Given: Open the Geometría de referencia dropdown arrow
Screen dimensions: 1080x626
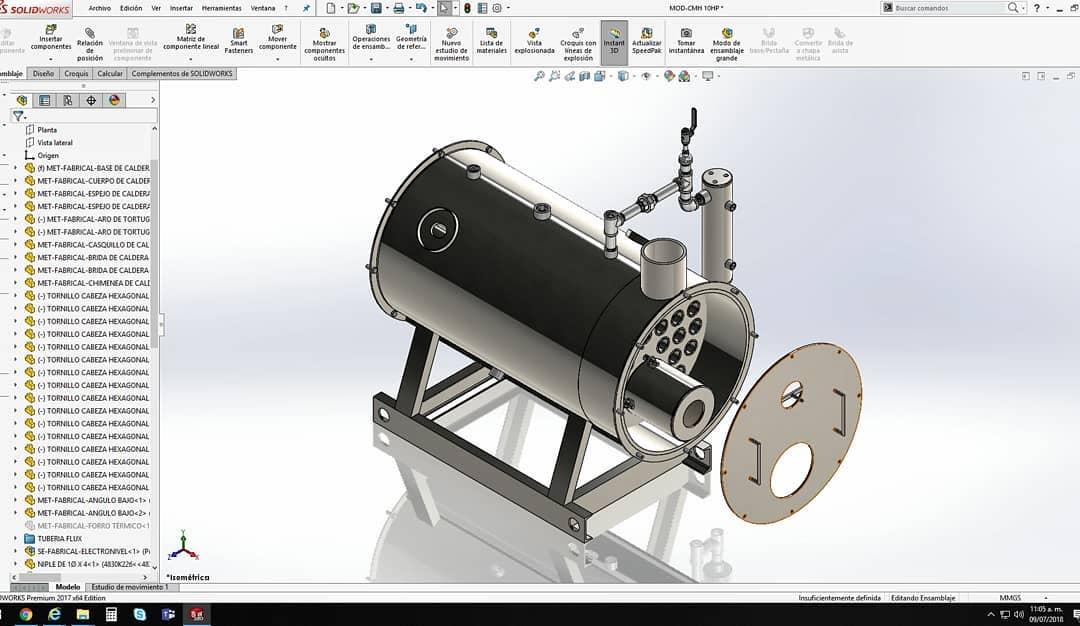Looking at the screenshot, I should point(411,59).
